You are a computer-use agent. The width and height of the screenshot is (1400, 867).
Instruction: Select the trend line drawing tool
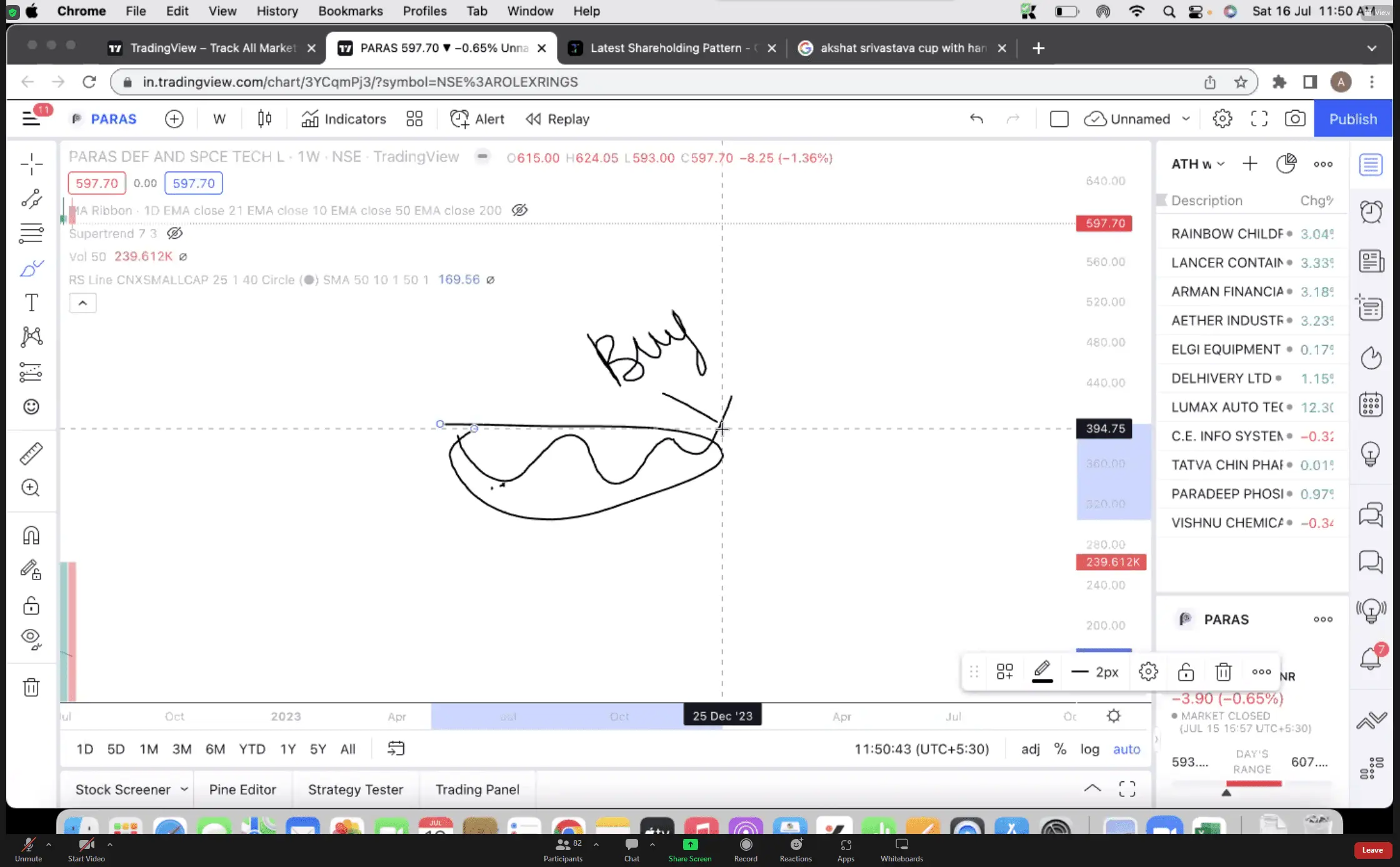pos(31,199)
